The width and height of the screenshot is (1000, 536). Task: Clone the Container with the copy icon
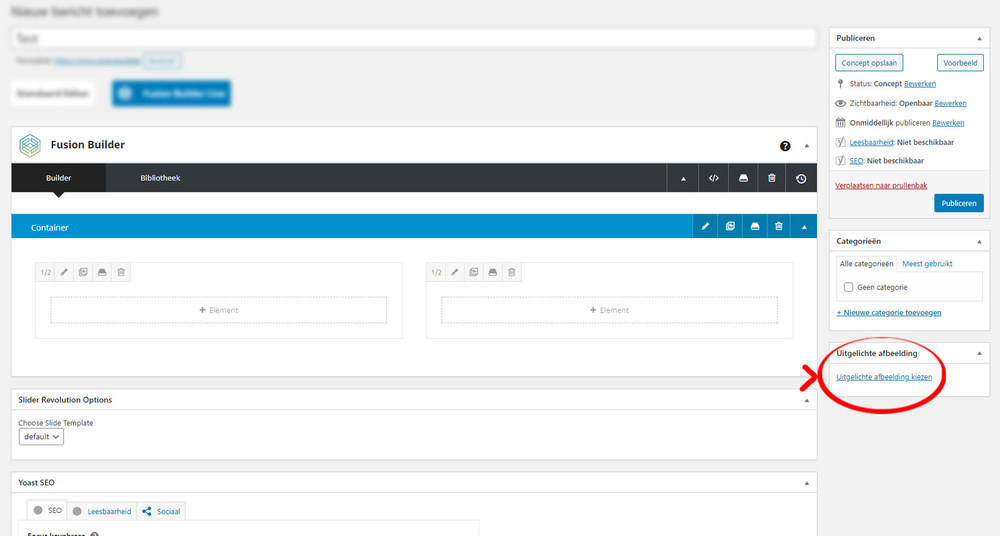pyautogui.click(x=730, y=227)
